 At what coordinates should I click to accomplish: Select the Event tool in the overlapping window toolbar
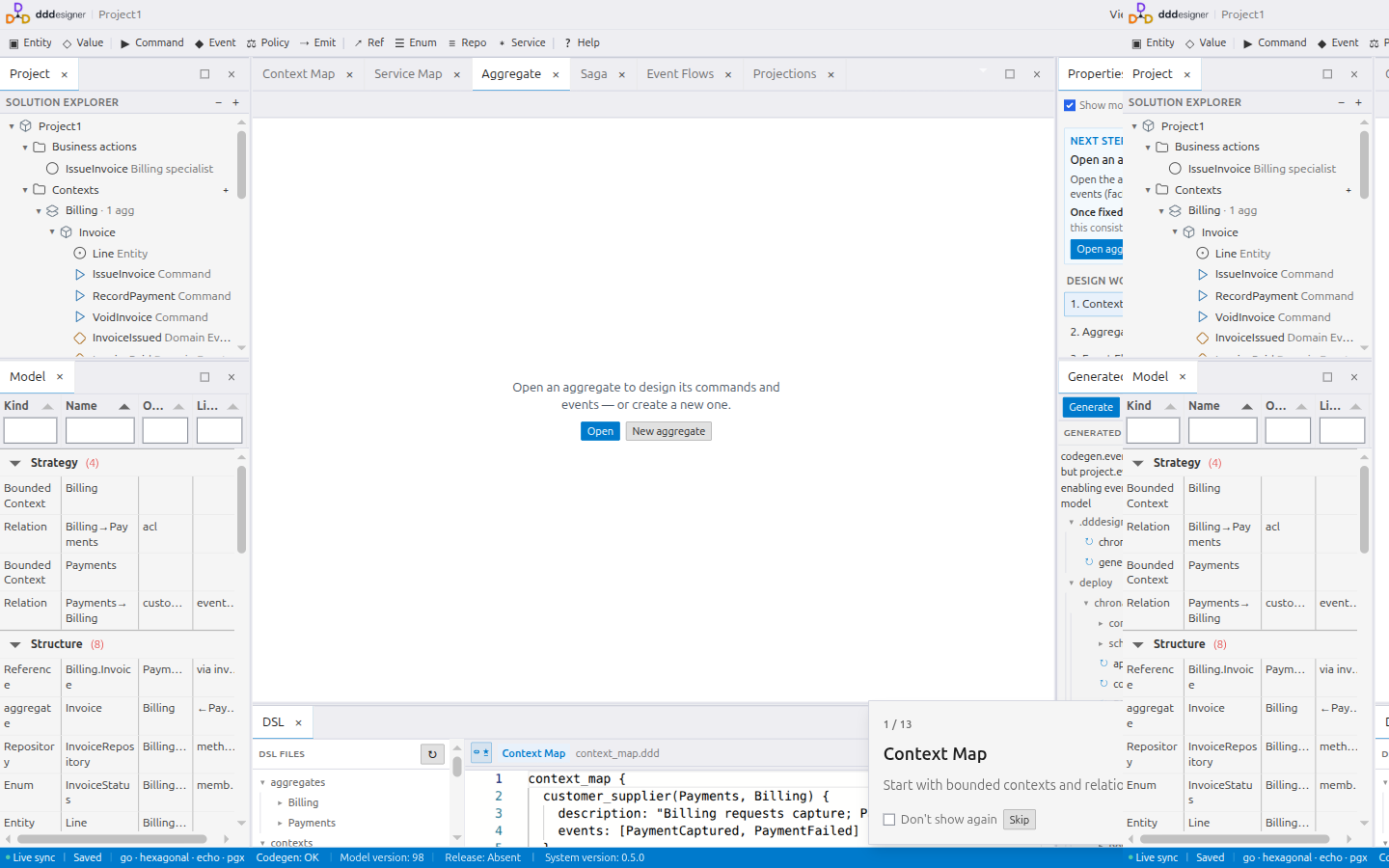(1338, 42)
